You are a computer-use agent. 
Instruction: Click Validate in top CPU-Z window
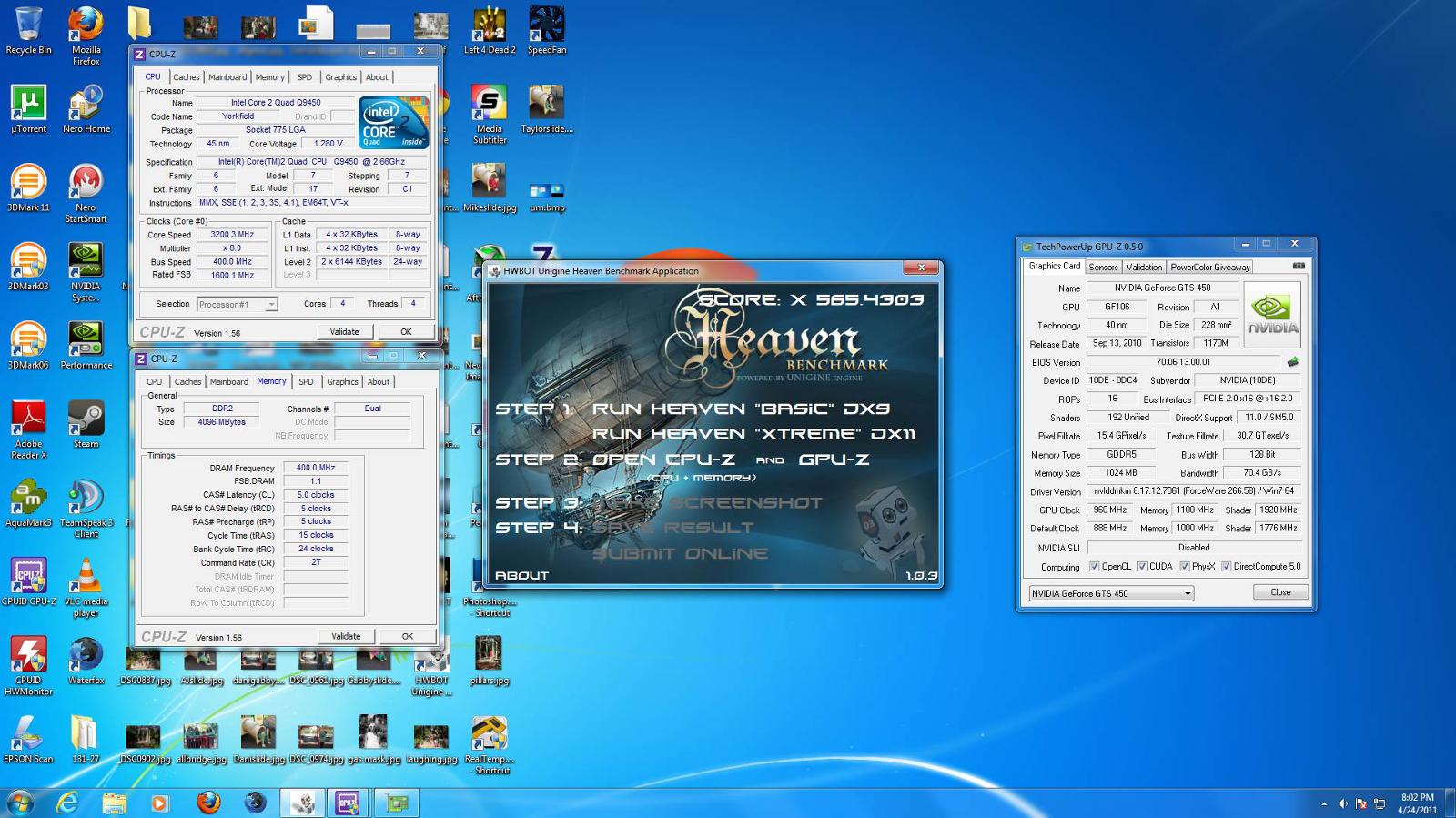click(x=344, y=332)
